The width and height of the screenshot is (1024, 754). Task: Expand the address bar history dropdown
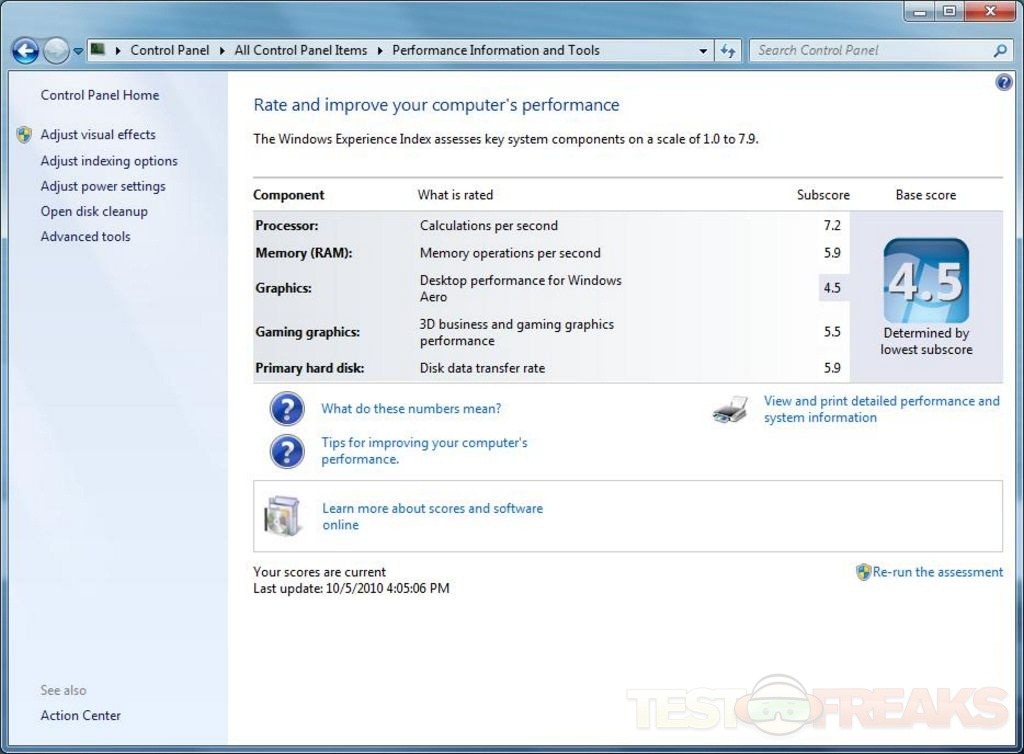[704, 50]
